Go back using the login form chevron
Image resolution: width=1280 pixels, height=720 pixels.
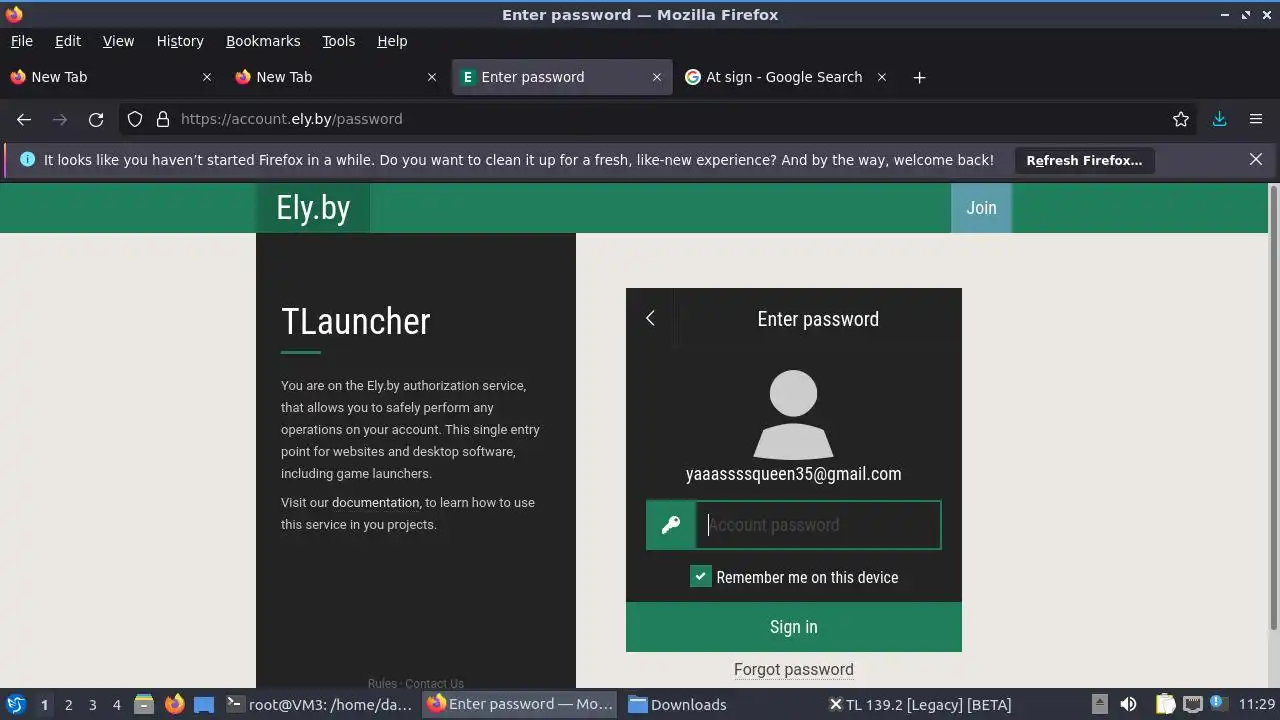click(650, 318)
